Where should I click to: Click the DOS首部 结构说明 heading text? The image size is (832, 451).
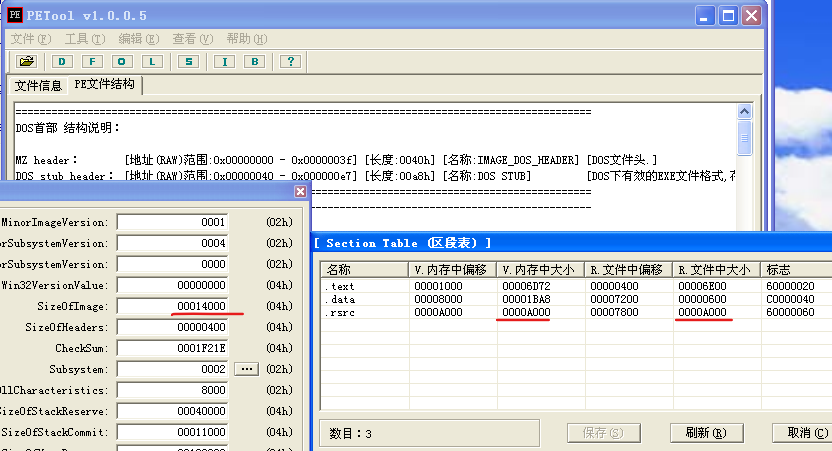pyautogui.click(x=67, y=128)
